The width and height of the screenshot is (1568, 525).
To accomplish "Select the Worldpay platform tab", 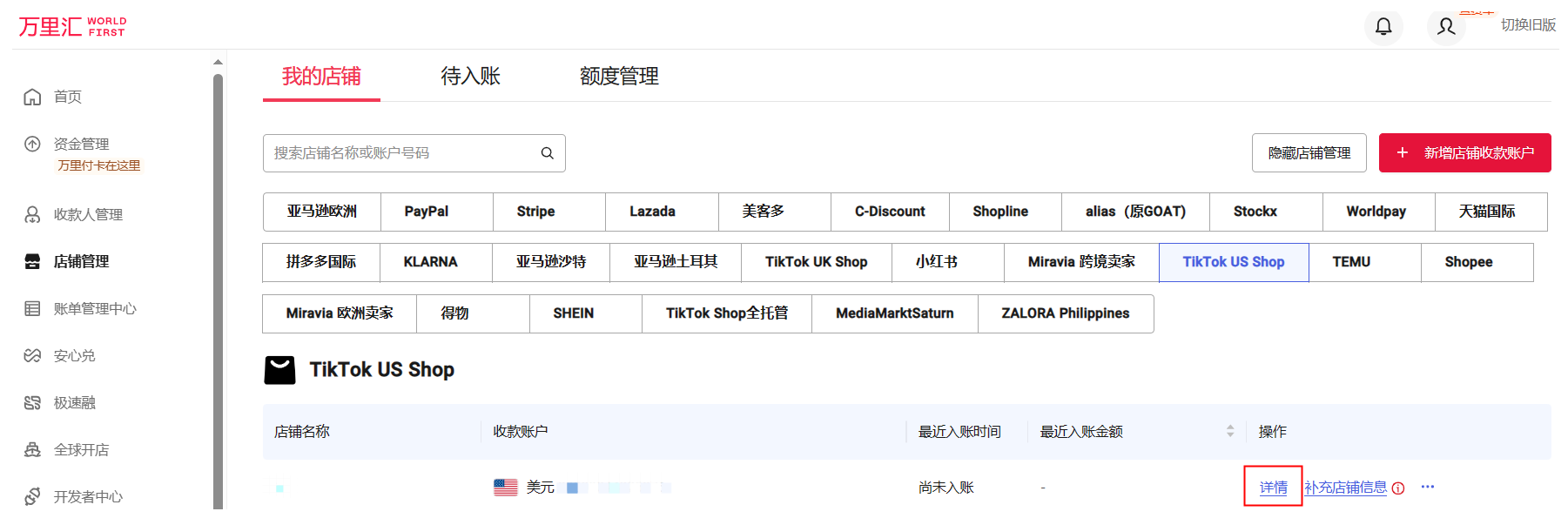I will [1379, 212].
